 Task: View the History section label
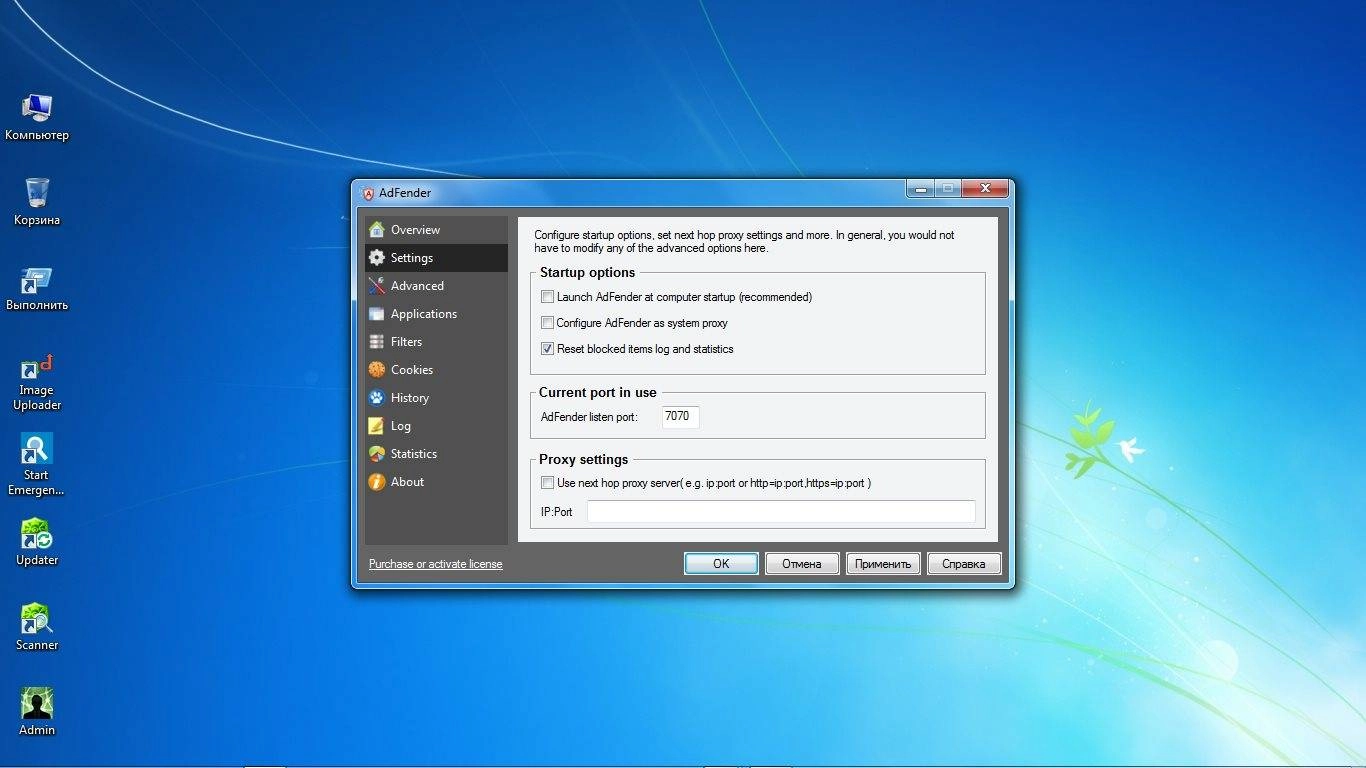click(x=410, y=398)
